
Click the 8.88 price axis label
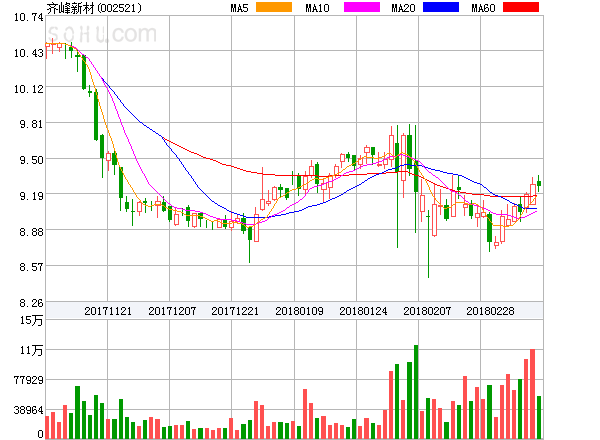click(x=31, y=232)
